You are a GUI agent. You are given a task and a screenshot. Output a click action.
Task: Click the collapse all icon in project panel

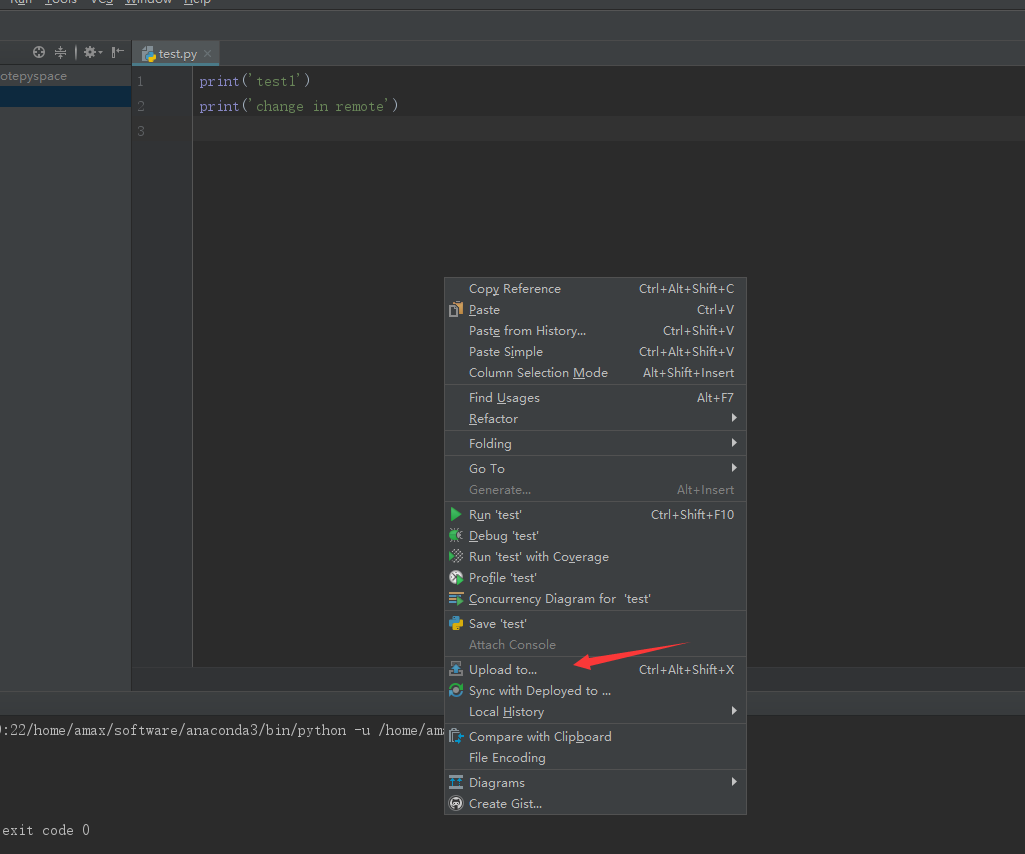coord(61,52)
